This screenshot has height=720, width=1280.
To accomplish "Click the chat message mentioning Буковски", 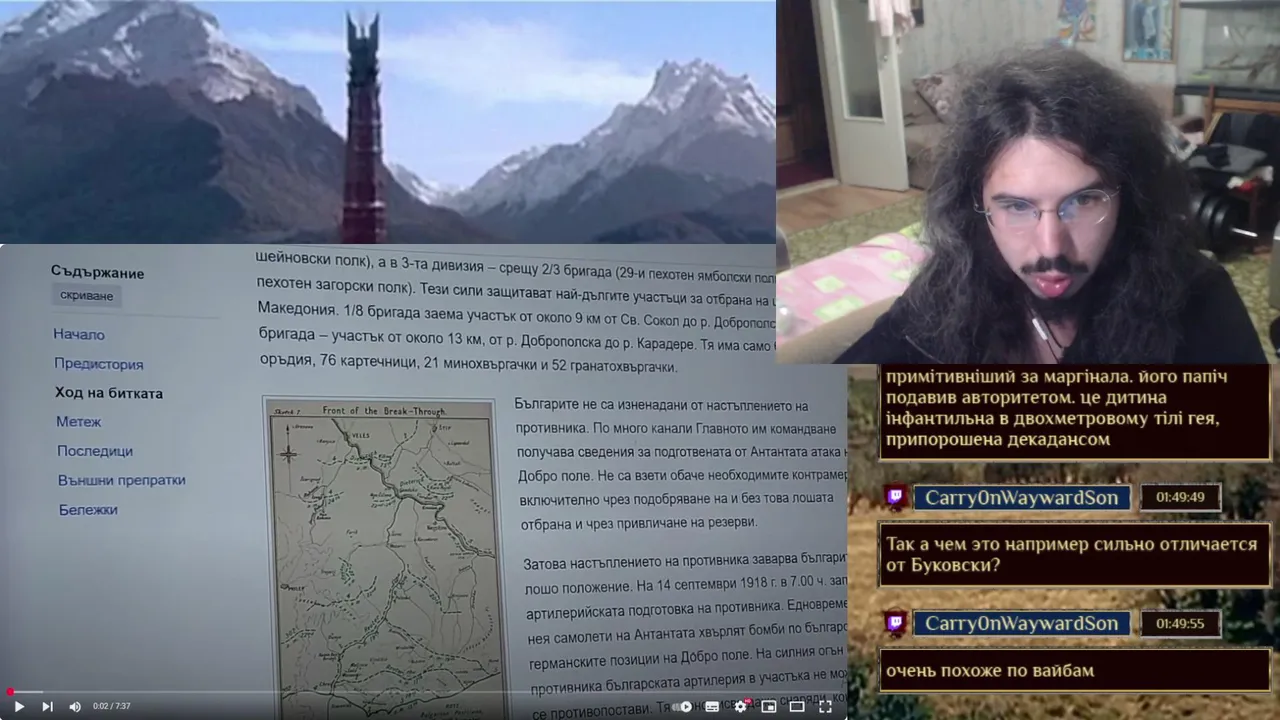I will click(1074, 555).
